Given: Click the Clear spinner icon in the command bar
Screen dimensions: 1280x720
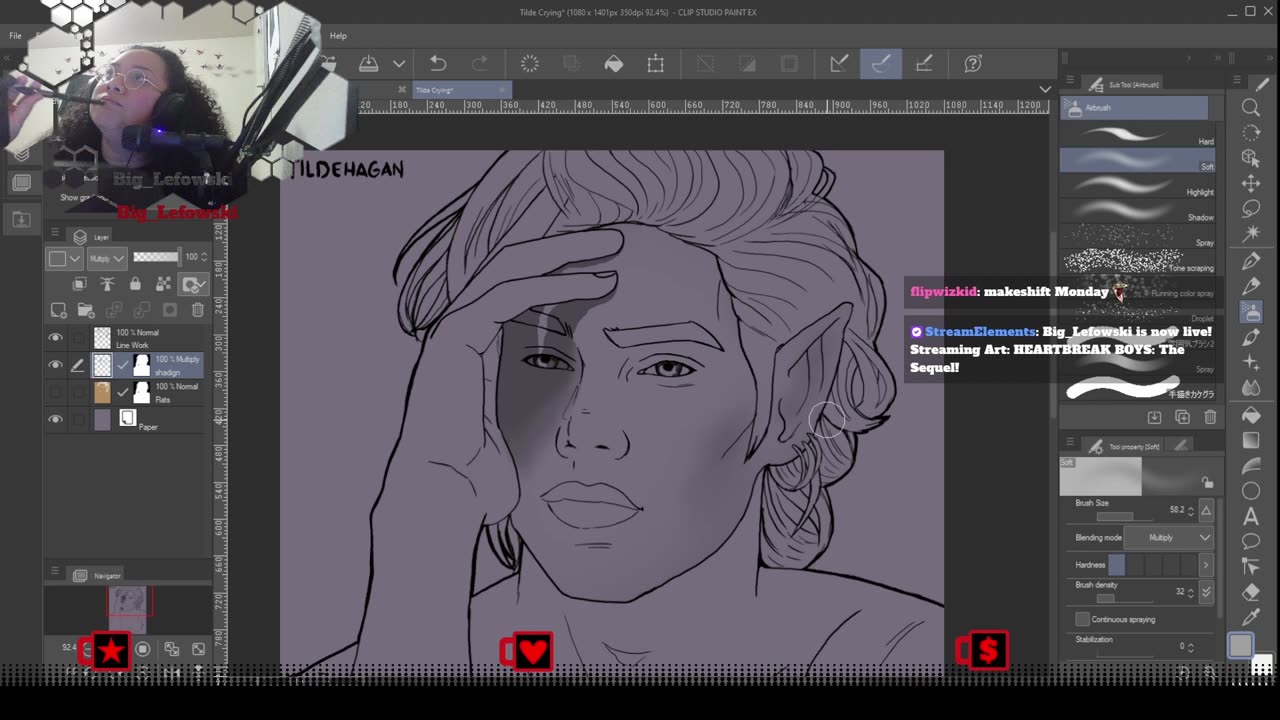Looking at the screenshot, I should 530,64.
